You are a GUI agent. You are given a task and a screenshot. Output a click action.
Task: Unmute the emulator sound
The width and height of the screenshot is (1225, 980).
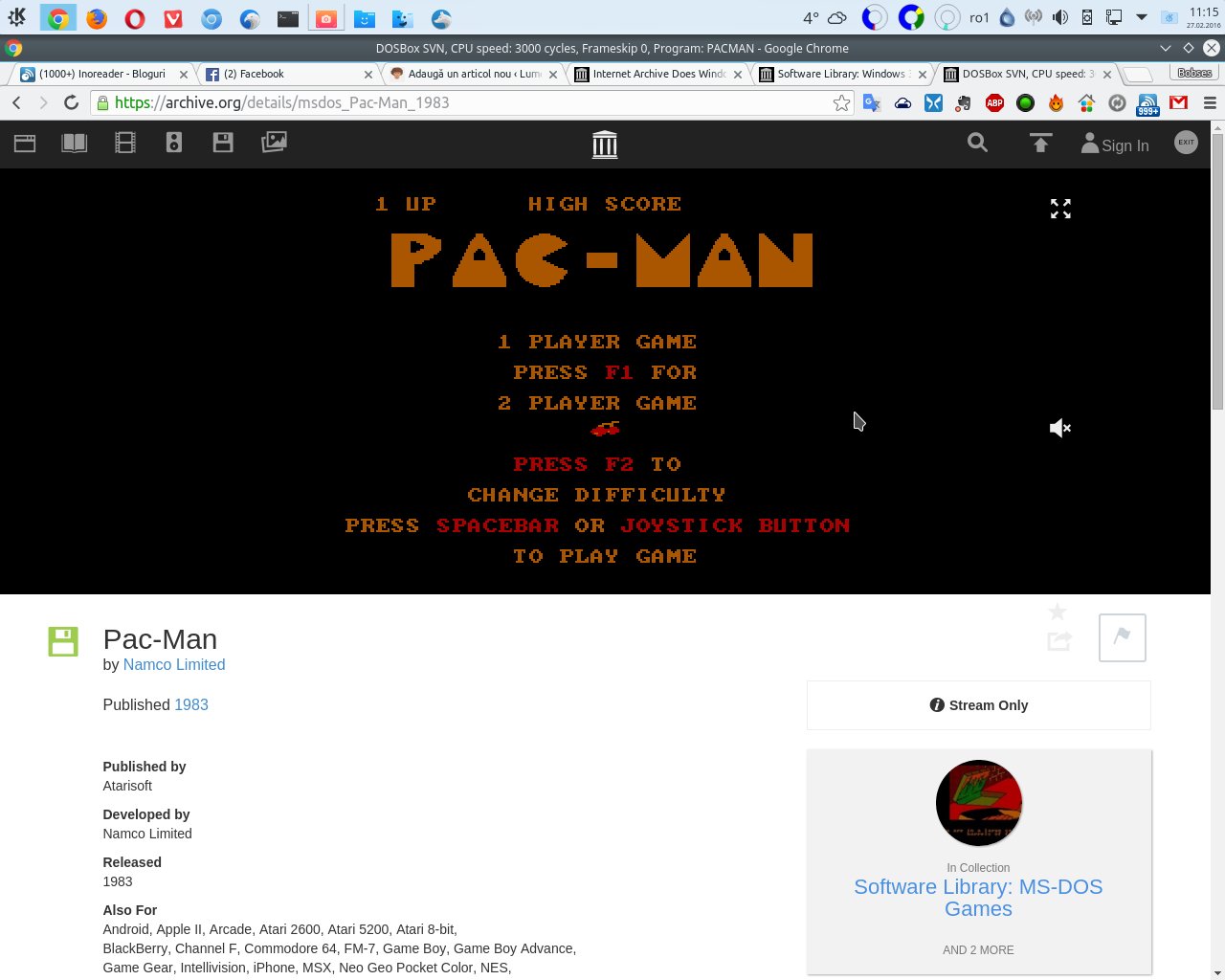pyautogui.click(x=1059, y=428)
